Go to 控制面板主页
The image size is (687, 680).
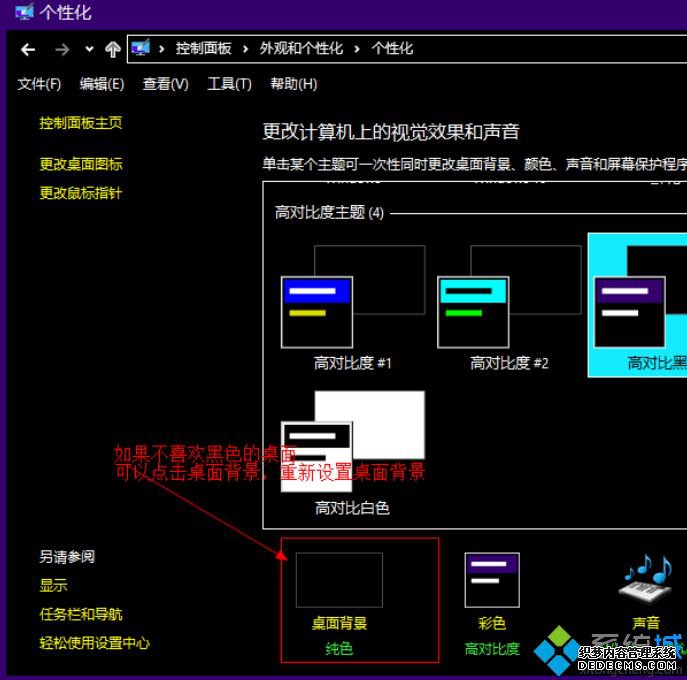pyautogui.click(x=81, y=123)
